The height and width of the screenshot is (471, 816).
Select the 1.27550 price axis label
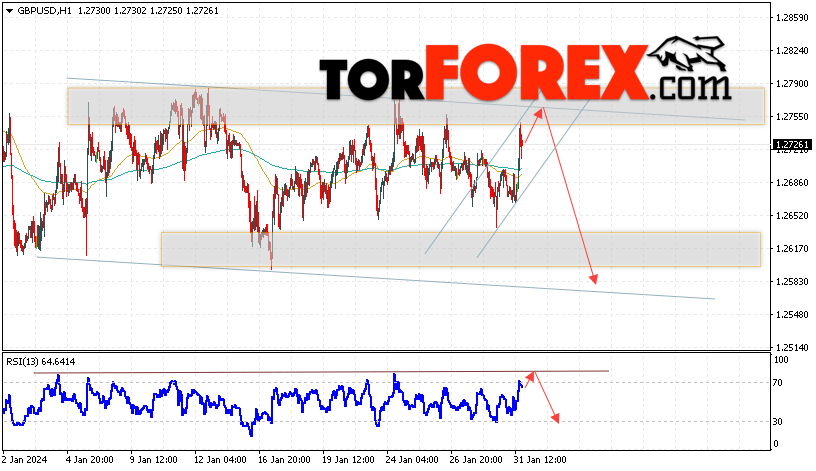pos(792,117)
